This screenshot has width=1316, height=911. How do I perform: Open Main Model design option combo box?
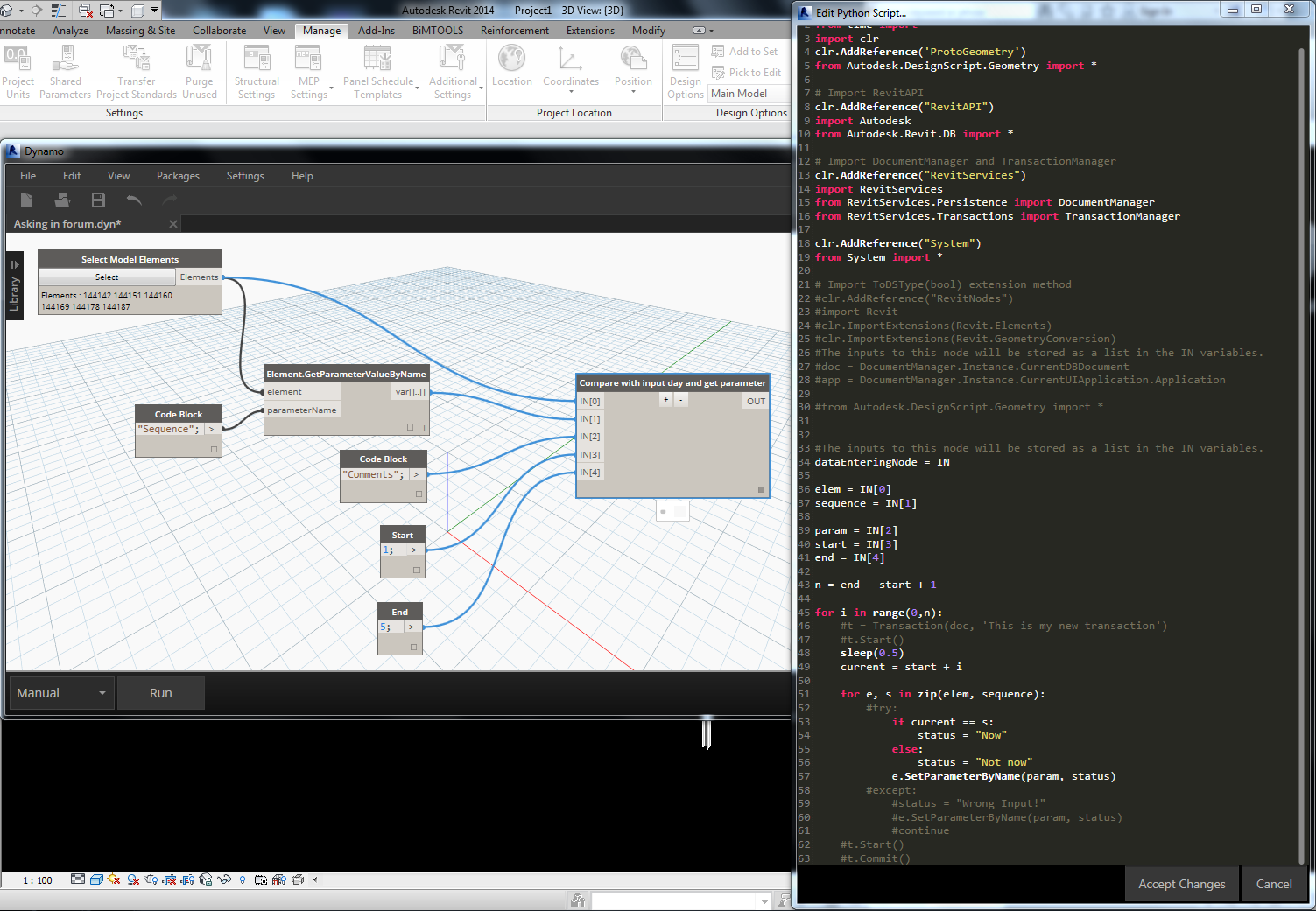click(749, 94)
